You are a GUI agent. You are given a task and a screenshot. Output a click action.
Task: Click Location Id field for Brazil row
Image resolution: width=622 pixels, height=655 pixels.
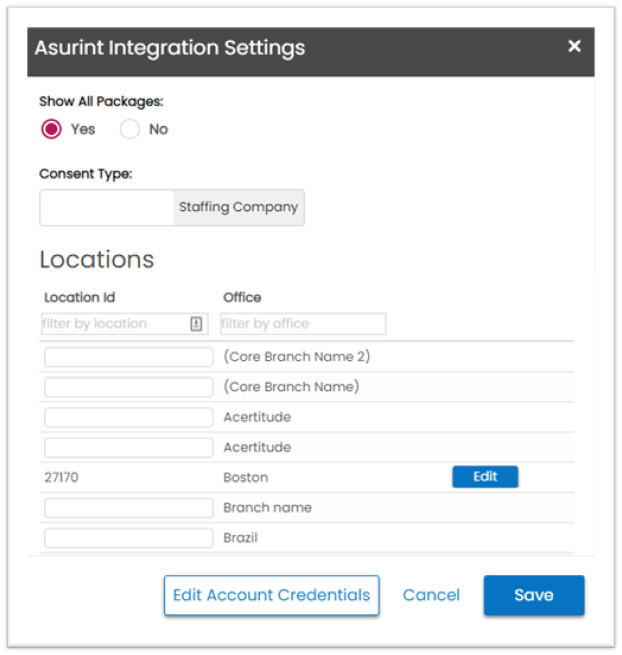129,538
